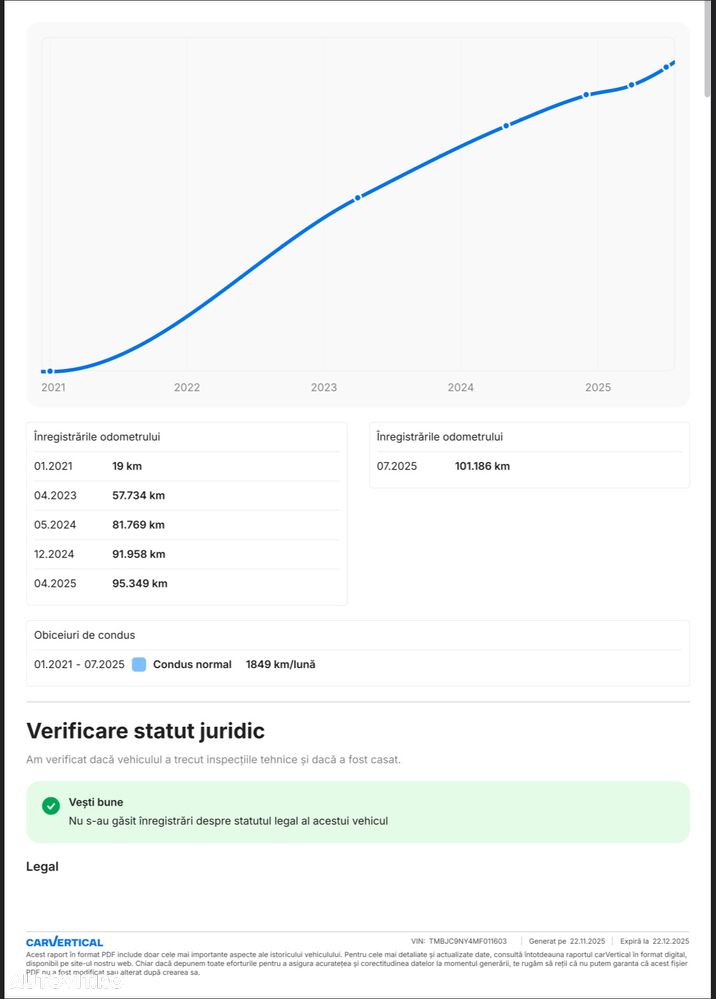Click the Legal section heading

tap(42, 866)
